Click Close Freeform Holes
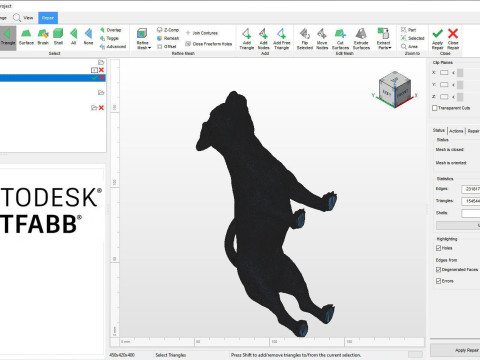Viewport: 480px width, 360px height. pyautogui.click(x=209, y=44)
